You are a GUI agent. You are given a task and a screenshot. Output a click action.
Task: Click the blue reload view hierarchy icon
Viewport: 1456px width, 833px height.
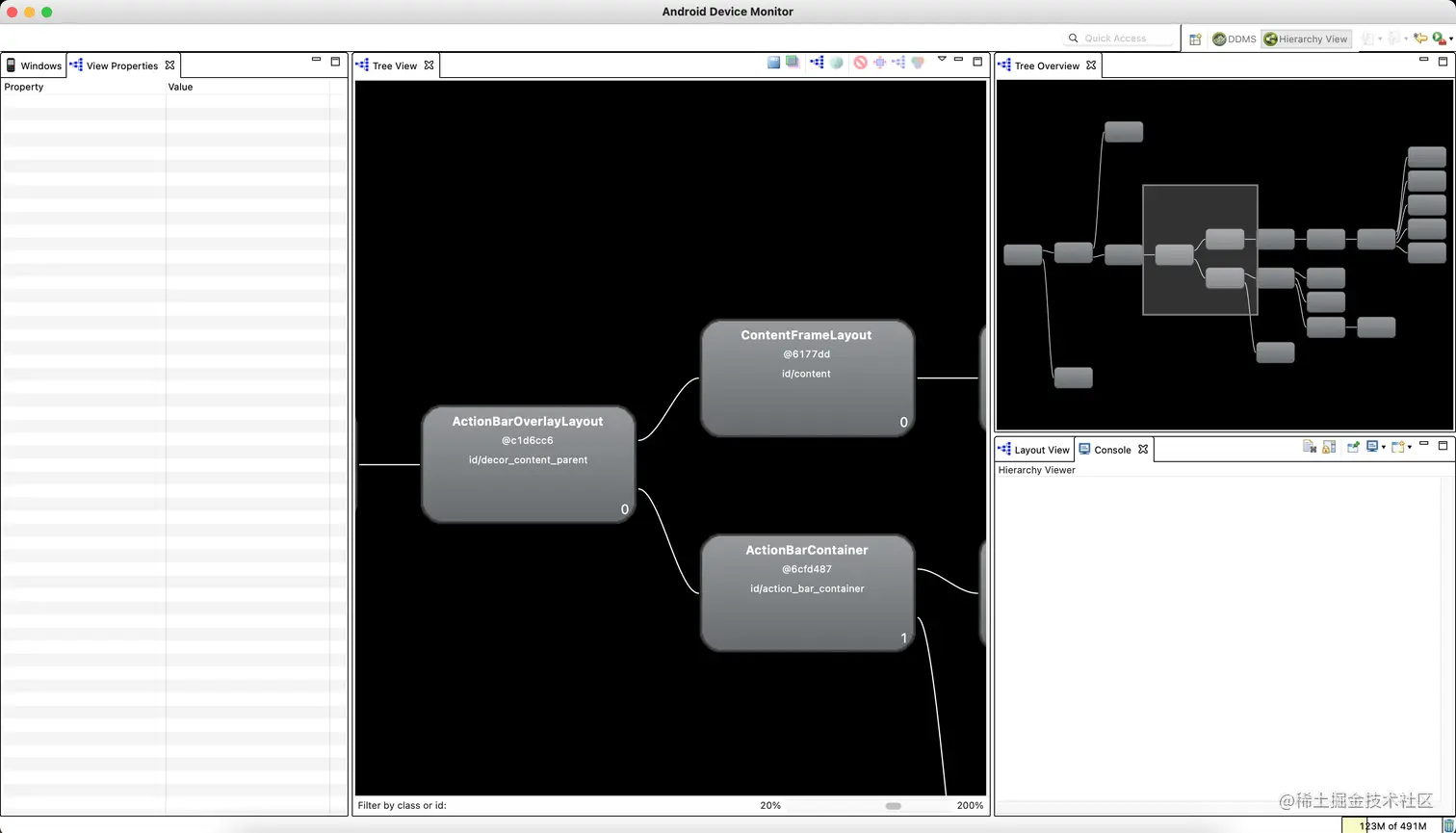(x=817, y=62)
